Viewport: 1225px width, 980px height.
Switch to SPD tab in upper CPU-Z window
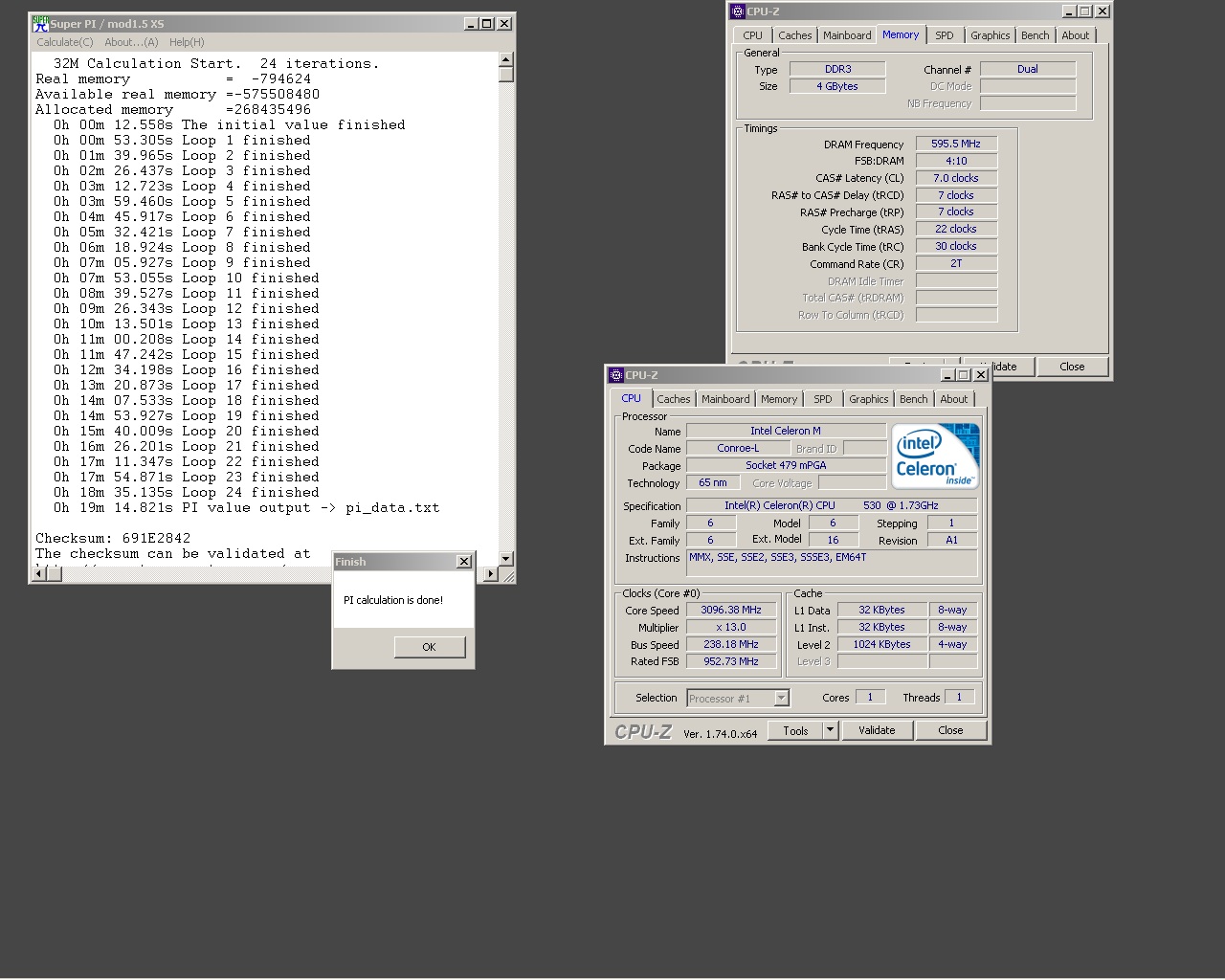click(x=945, y=35)
